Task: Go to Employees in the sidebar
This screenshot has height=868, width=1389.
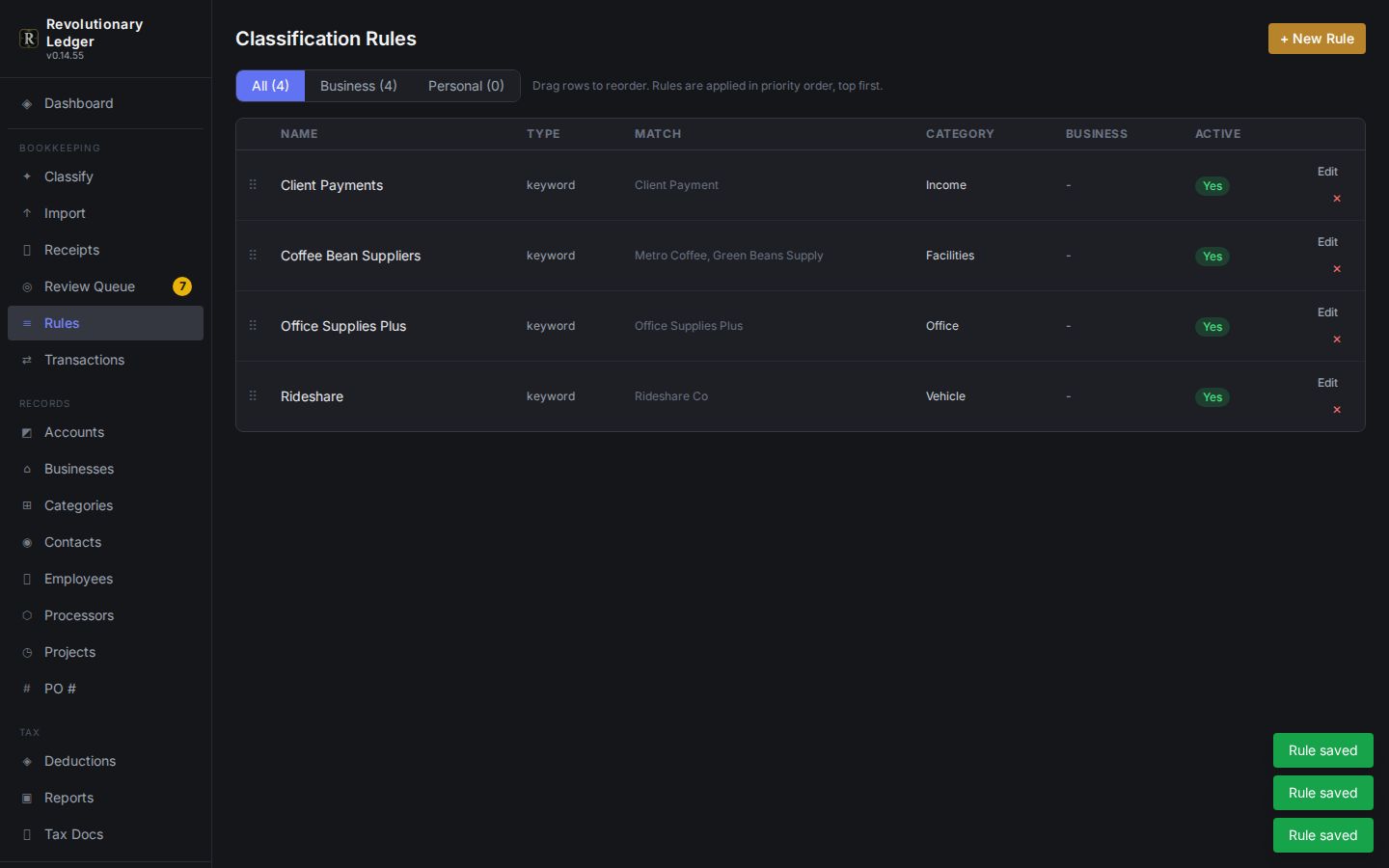Action: coord(105,579)
